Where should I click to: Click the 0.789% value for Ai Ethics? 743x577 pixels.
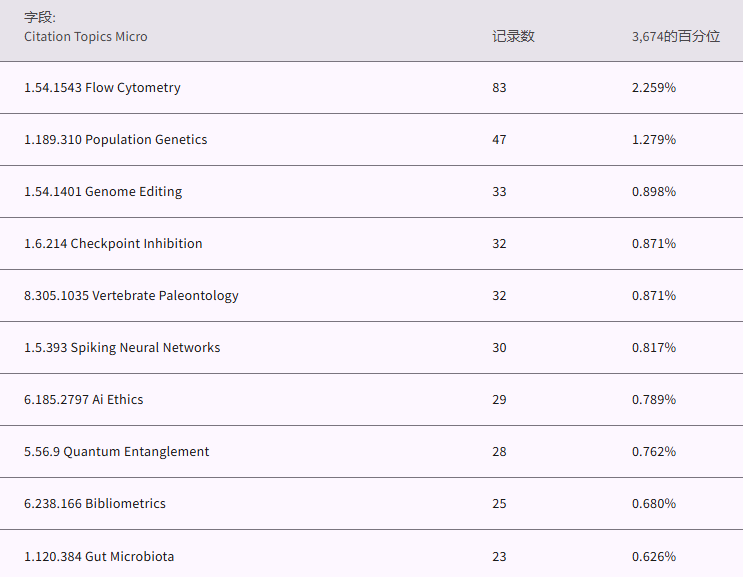click(x=654, y=400)
